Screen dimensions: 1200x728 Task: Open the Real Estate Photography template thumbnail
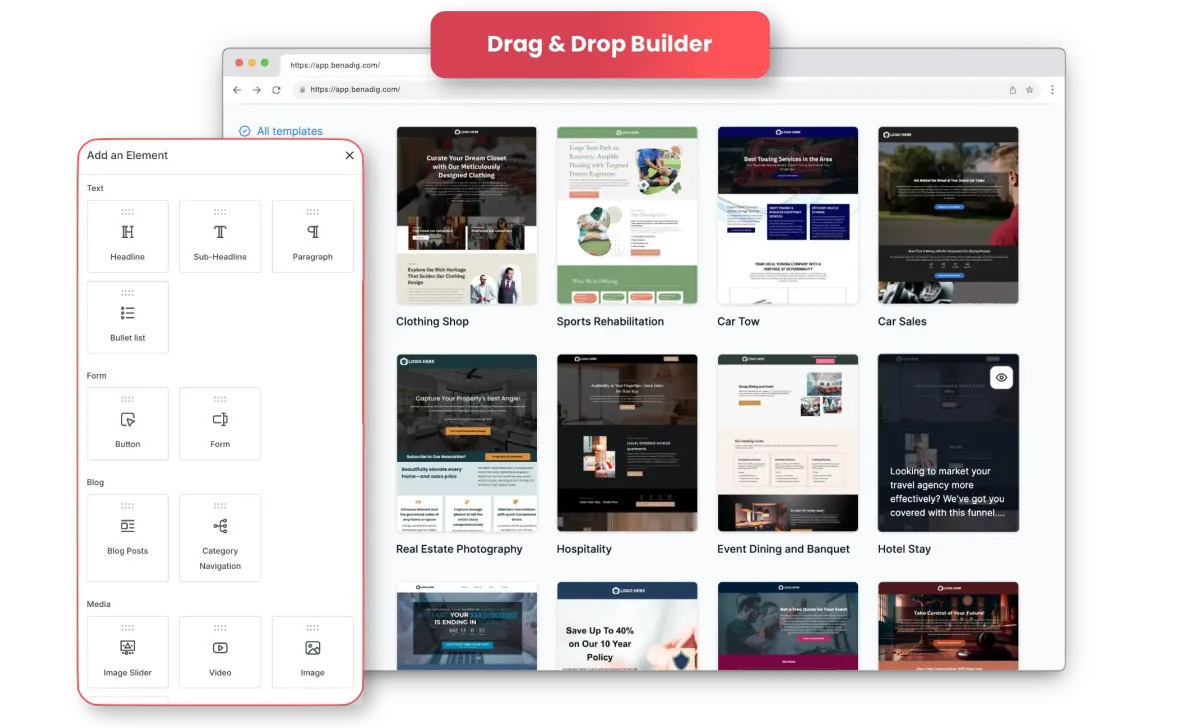pyautogui.click(x=467, y=443)
